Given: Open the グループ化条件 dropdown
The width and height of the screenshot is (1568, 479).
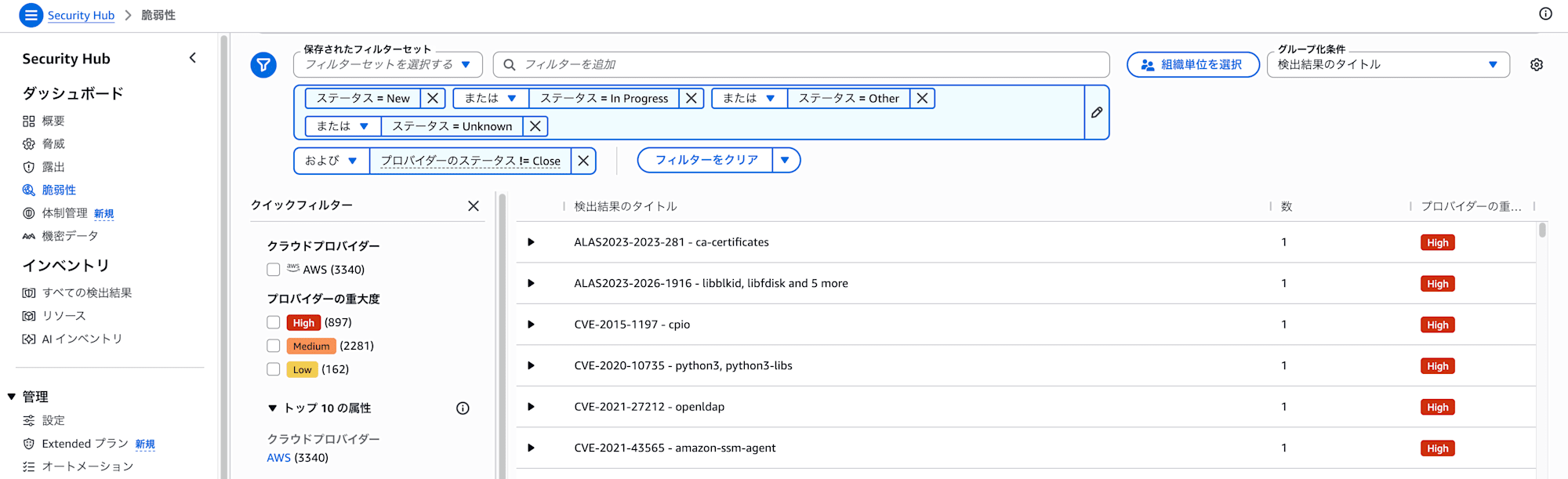Looking at the screenshot, I should [1388, 64].
